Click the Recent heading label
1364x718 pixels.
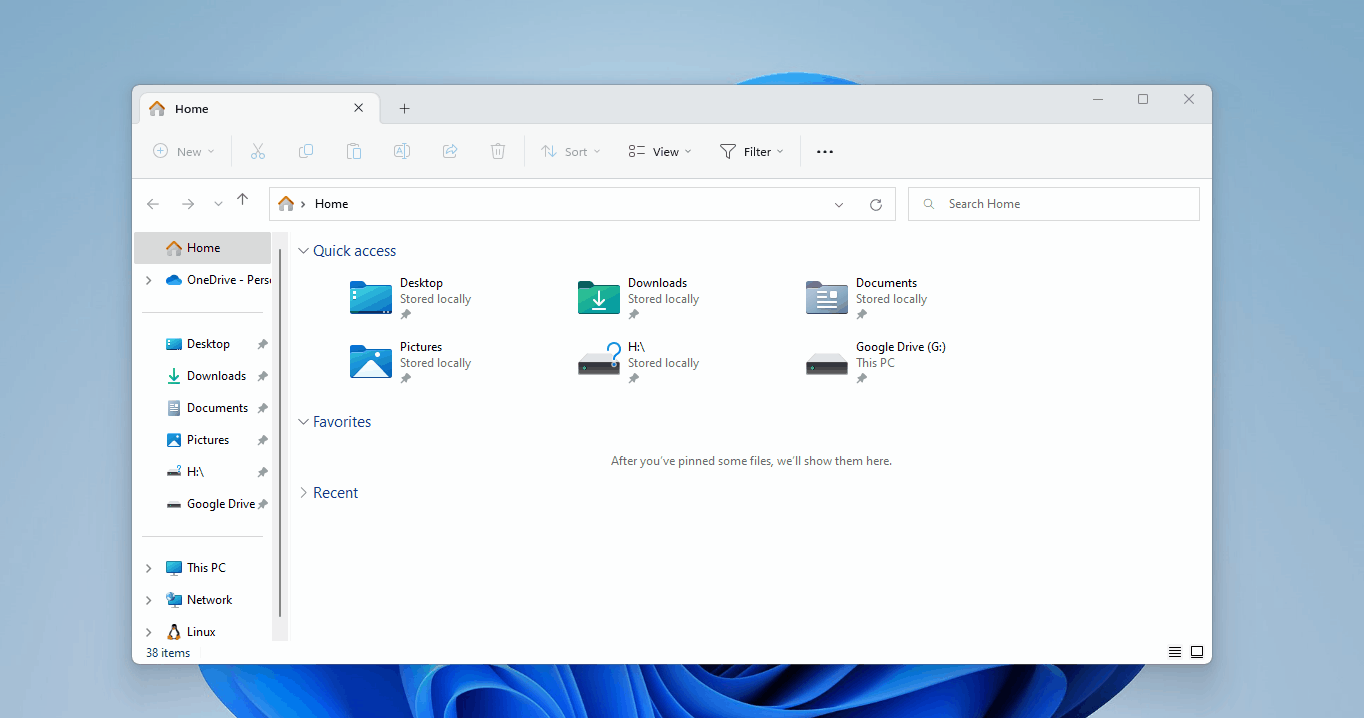336,493
